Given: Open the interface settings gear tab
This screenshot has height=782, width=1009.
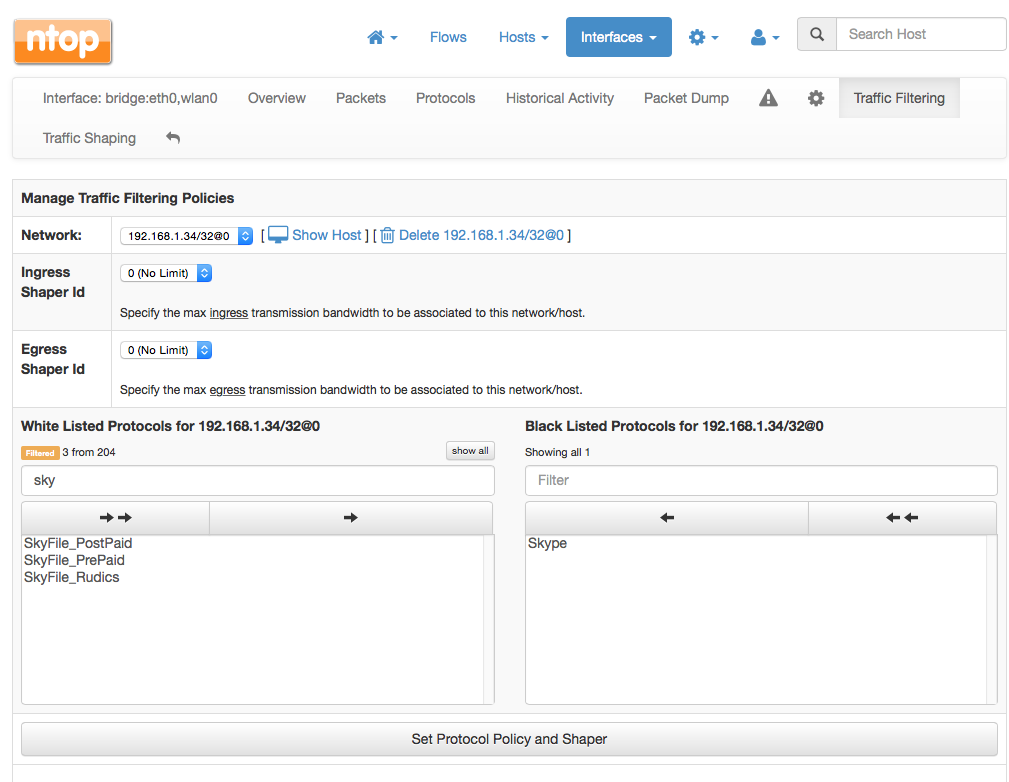Looking at the screenshot, I should [816, 98].
